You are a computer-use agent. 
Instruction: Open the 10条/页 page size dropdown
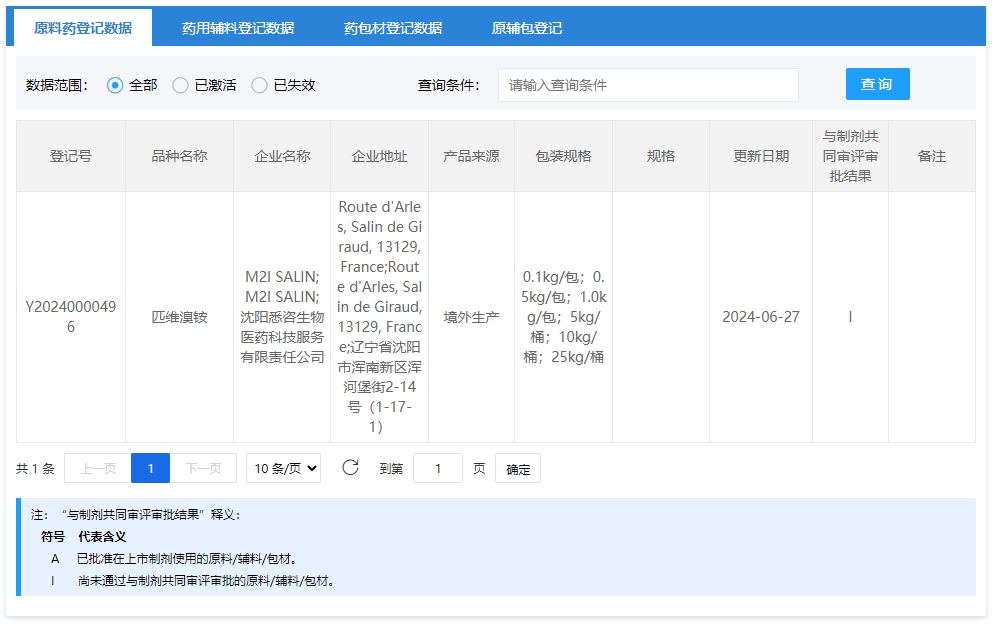tap(283, 468)
